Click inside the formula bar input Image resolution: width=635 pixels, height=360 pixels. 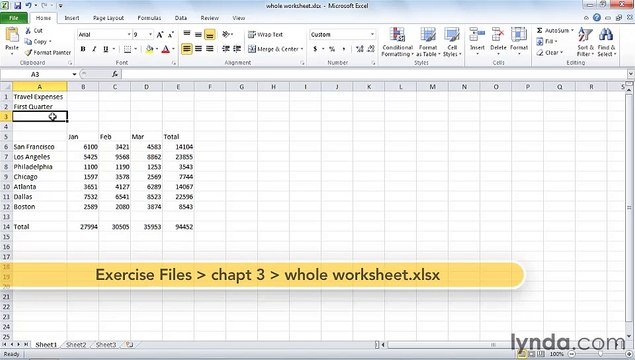[x=374, y=74]
